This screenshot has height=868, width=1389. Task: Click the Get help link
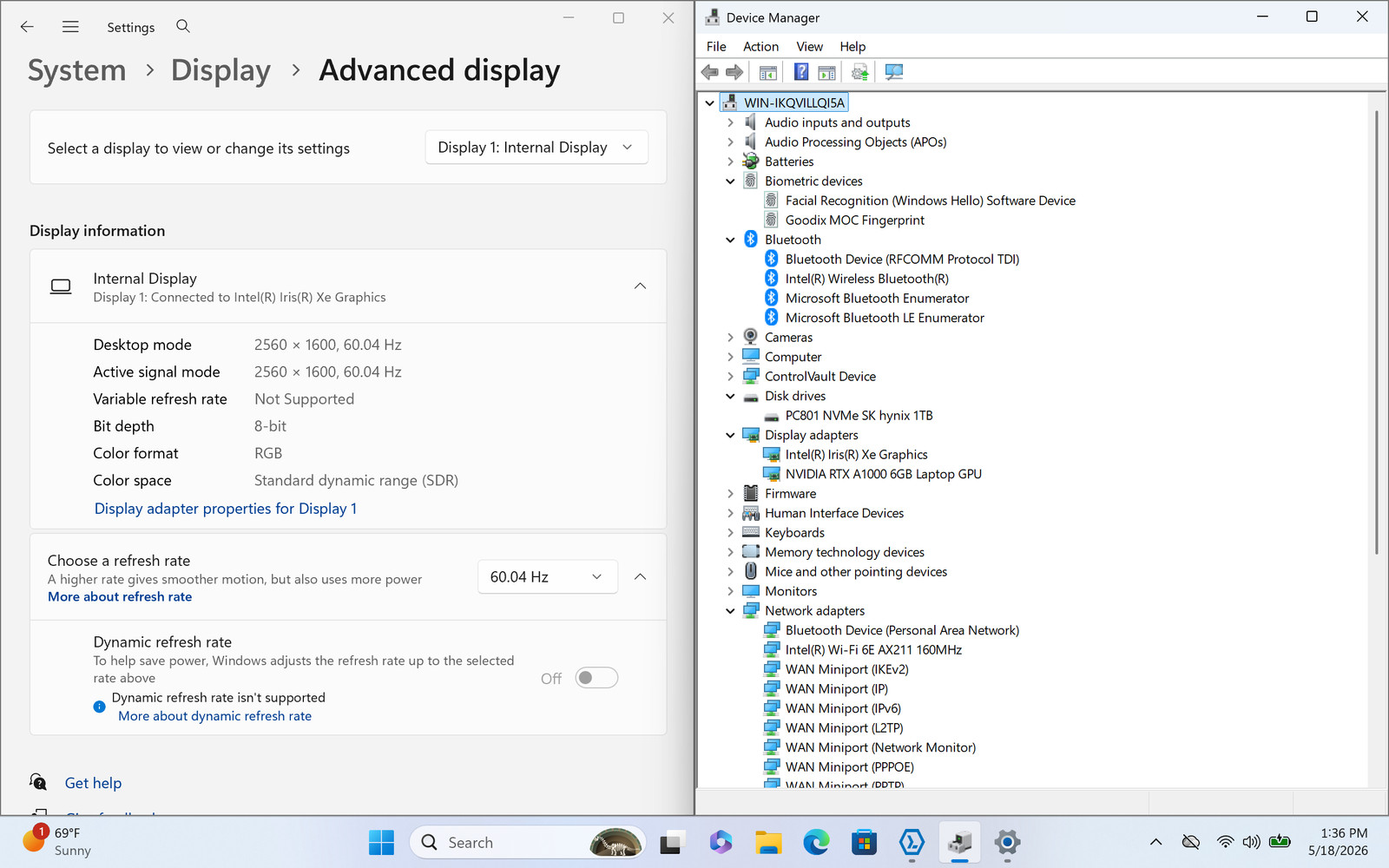click(93, 783)
